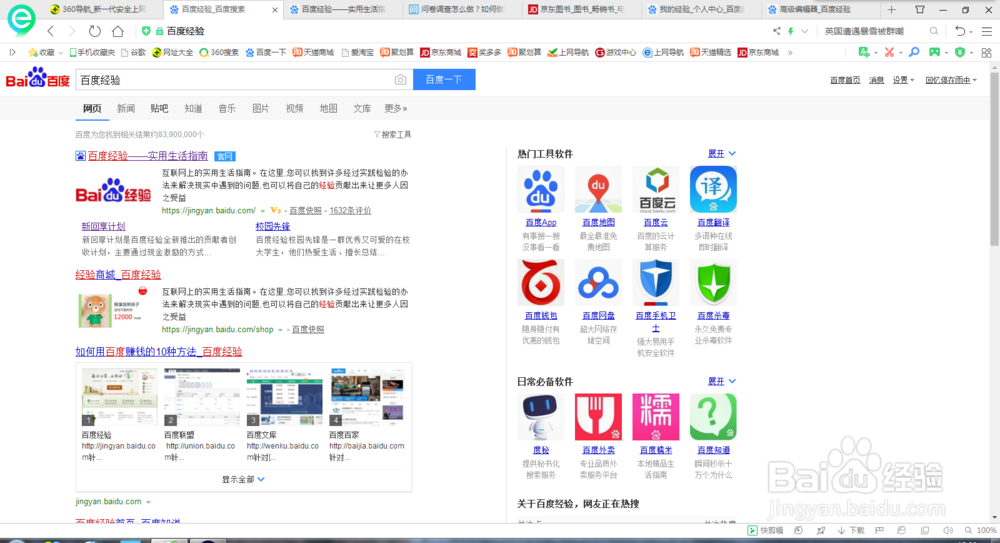Expand the bookmarks bar overflow chevron
Image resolution: width=1000 pixels, height=543 pixels.
(790, 52)
